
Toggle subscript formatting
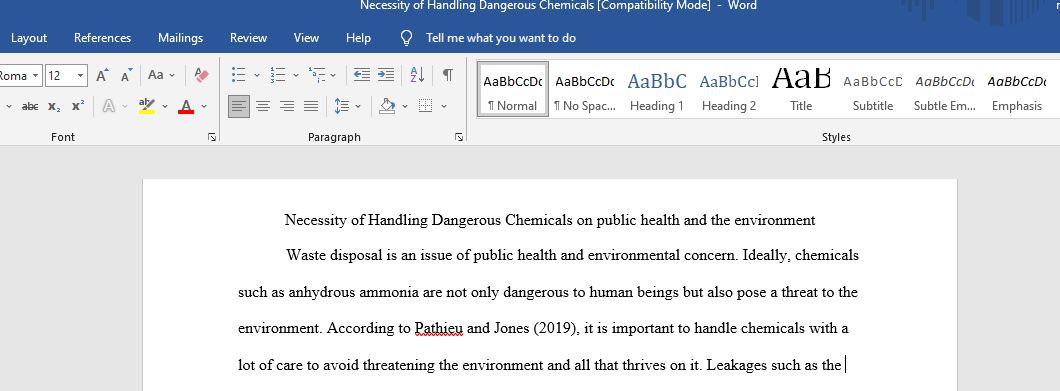click(x=54, y=106)
